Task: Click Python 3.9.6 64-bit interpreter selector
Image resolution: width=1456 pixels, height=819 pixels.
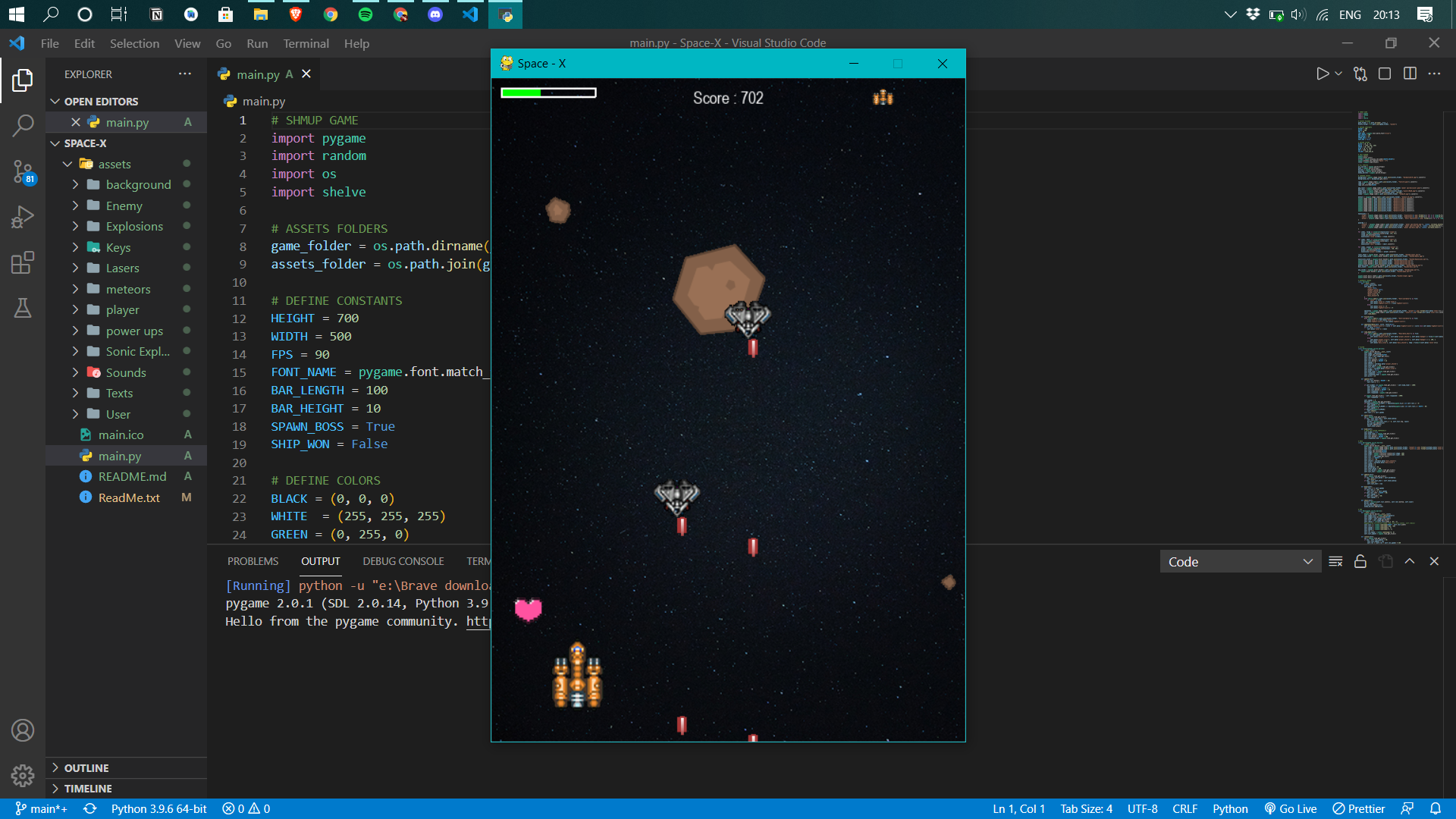Action: tap(158, 809)
